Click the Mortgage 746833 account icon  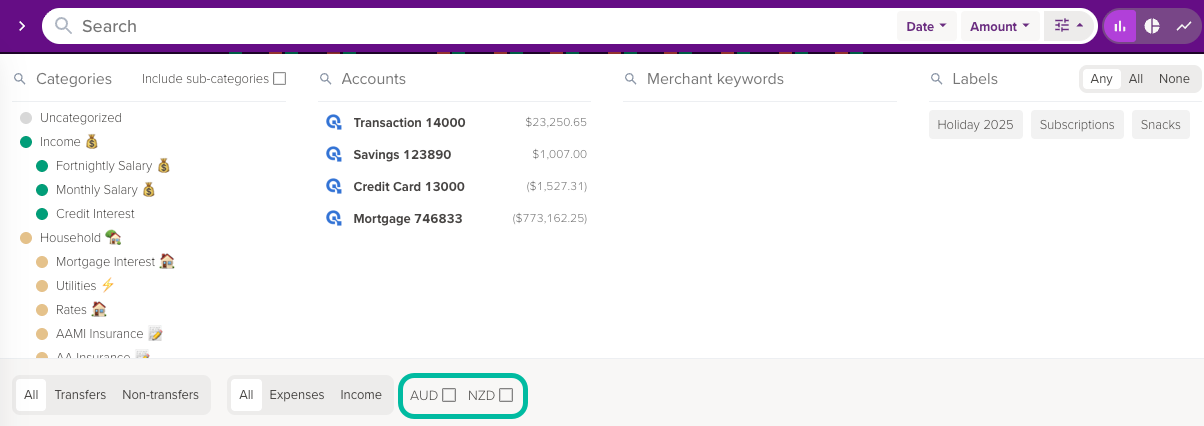click(x=334, y=218)
